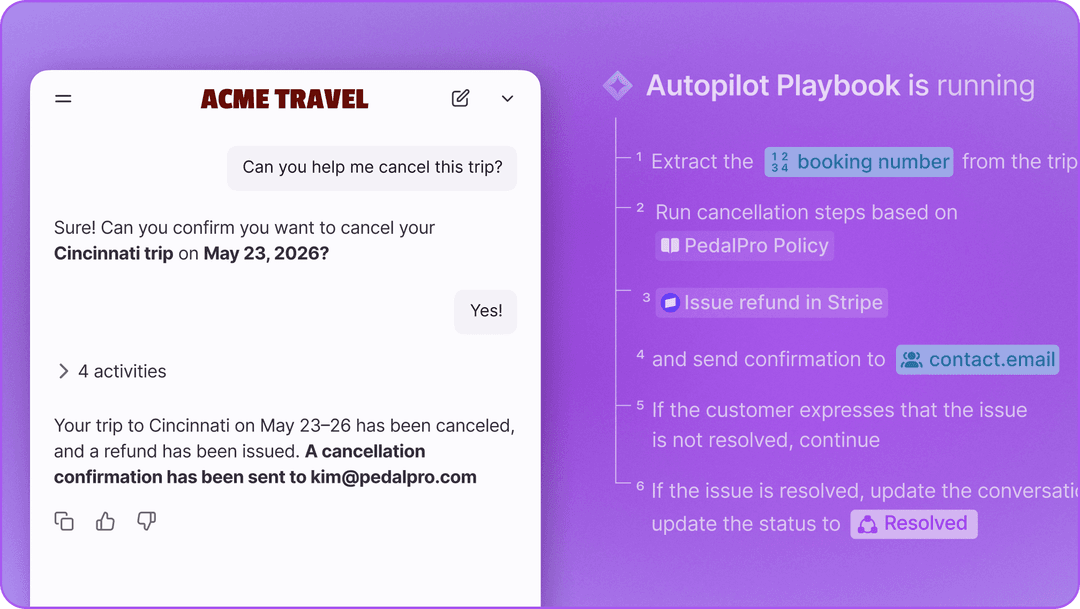Click the ACME TRAVEL logo

pos(284,99)
